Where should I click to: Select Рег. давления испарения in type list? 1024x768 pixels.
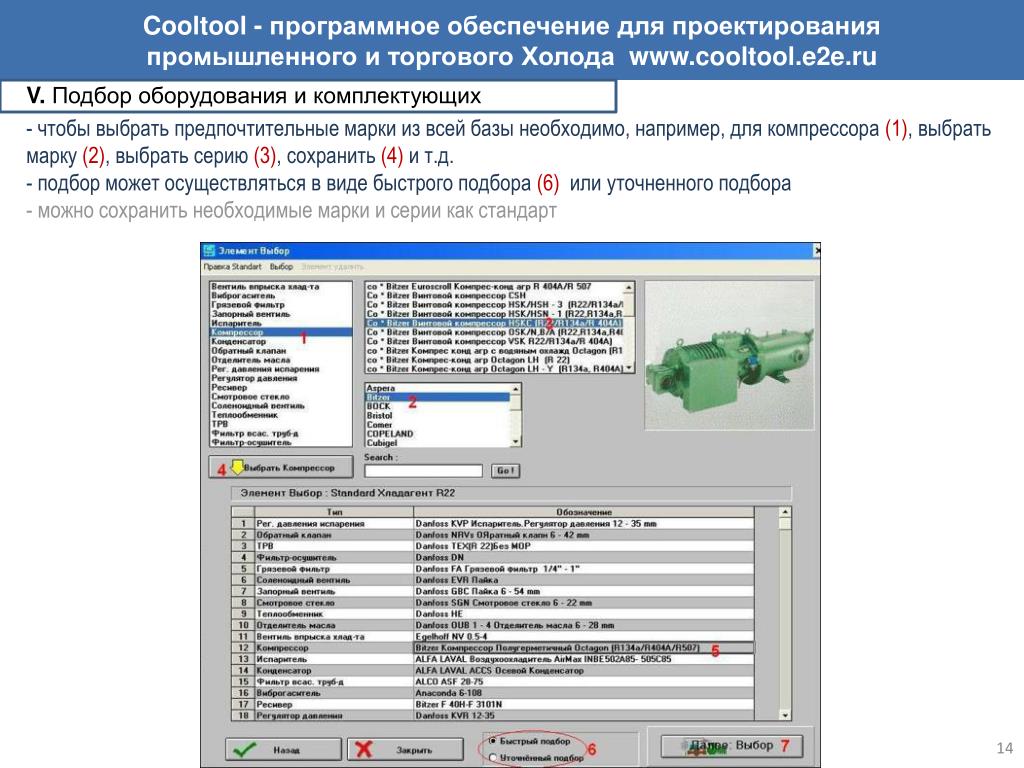coord(281,369)
